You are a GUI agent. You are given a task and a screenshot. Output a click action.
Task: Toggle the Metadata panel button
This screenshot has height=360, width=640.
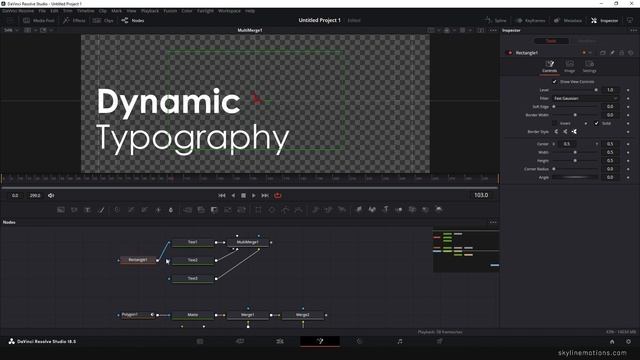pos(568,20)
